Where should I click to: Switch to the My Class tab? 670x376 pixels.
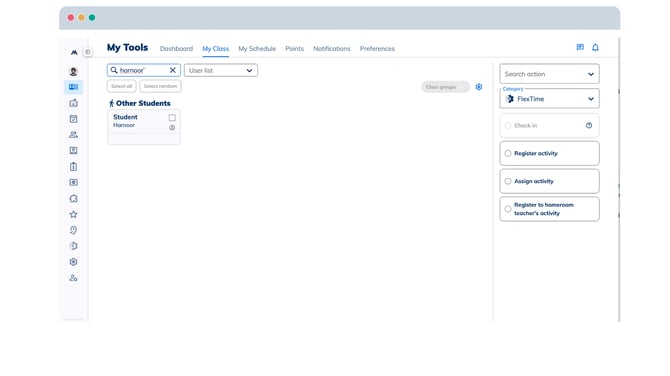pyautogui.click(x=216, y=49)
